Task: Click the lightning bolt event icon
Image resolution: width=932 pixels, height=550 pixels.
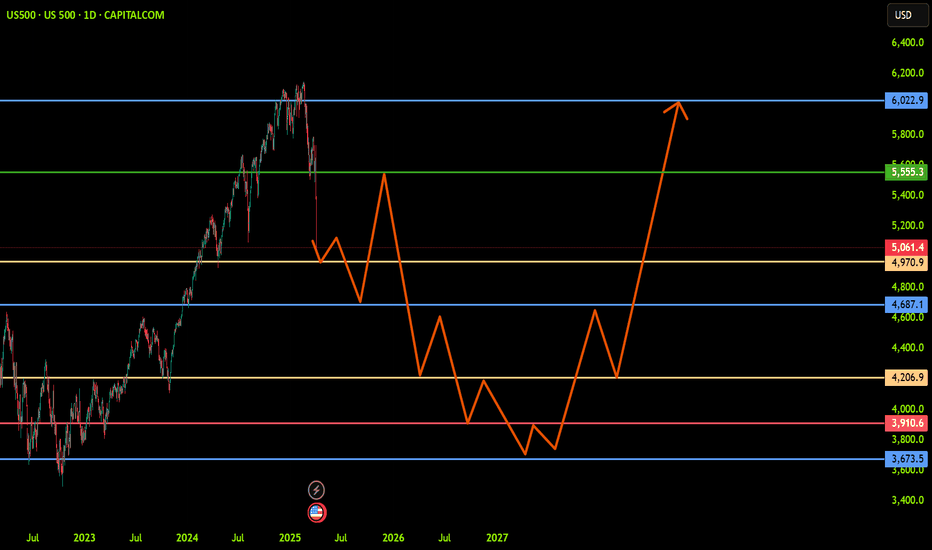Action: click(316, 490)
